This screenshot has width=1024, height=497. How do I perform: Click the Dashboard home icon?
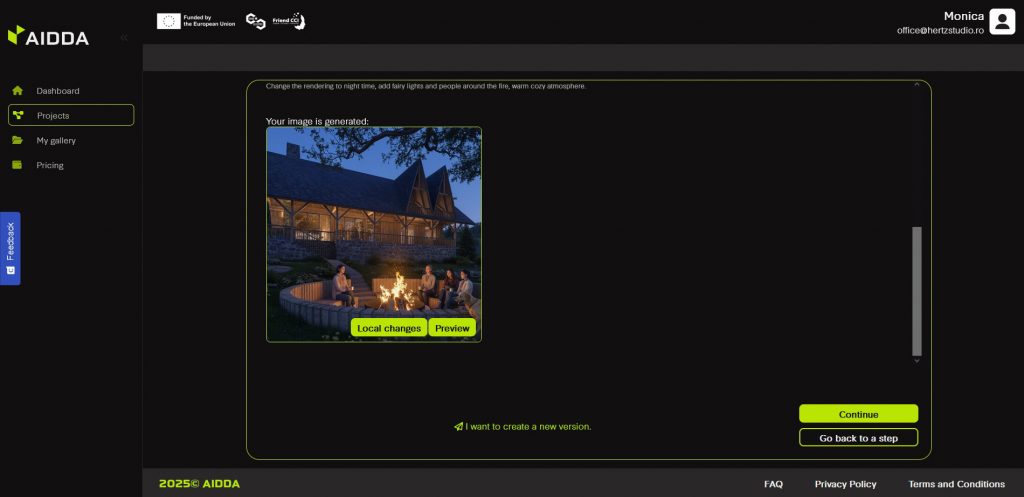point(17,91)
